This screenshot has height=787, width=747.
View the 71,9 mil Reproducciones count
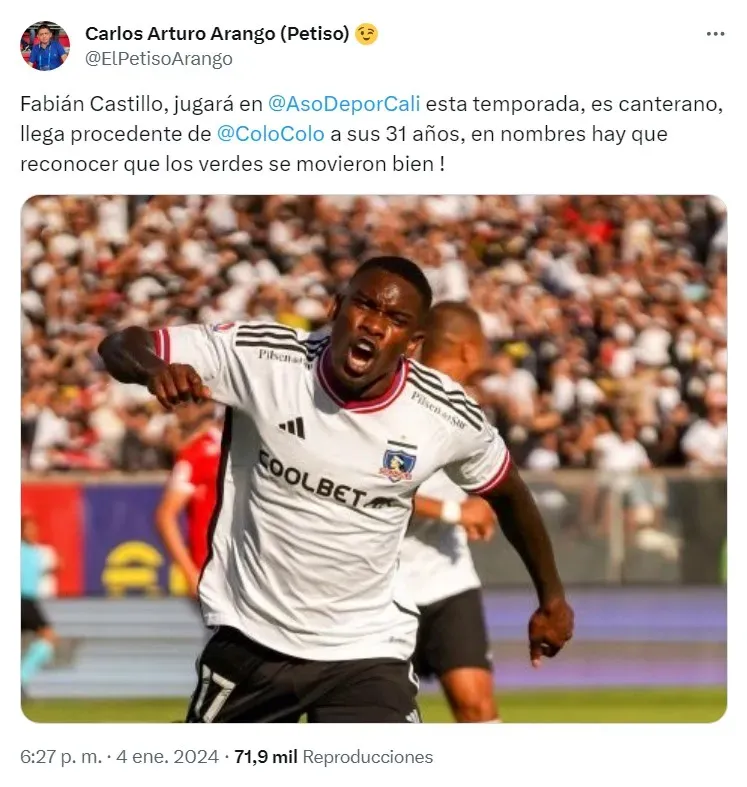[334, 756]
